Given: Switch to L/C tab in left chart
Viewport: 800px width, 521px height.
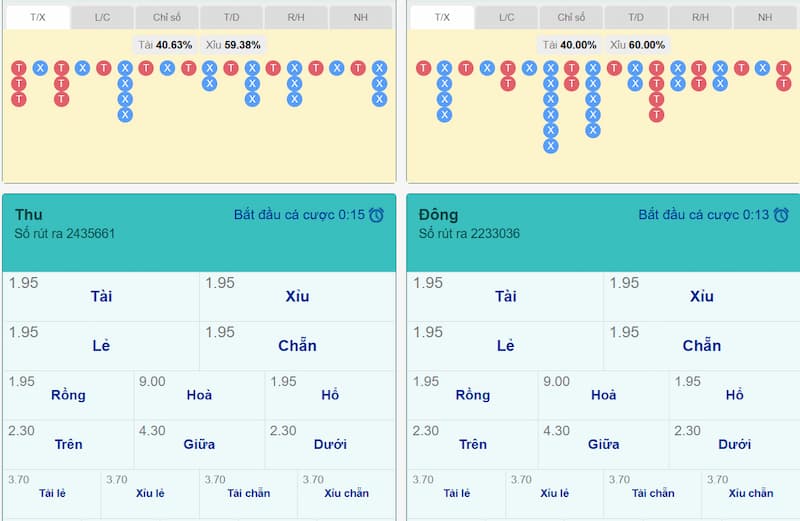Looking at the screenshot, I should click(103, 17).
